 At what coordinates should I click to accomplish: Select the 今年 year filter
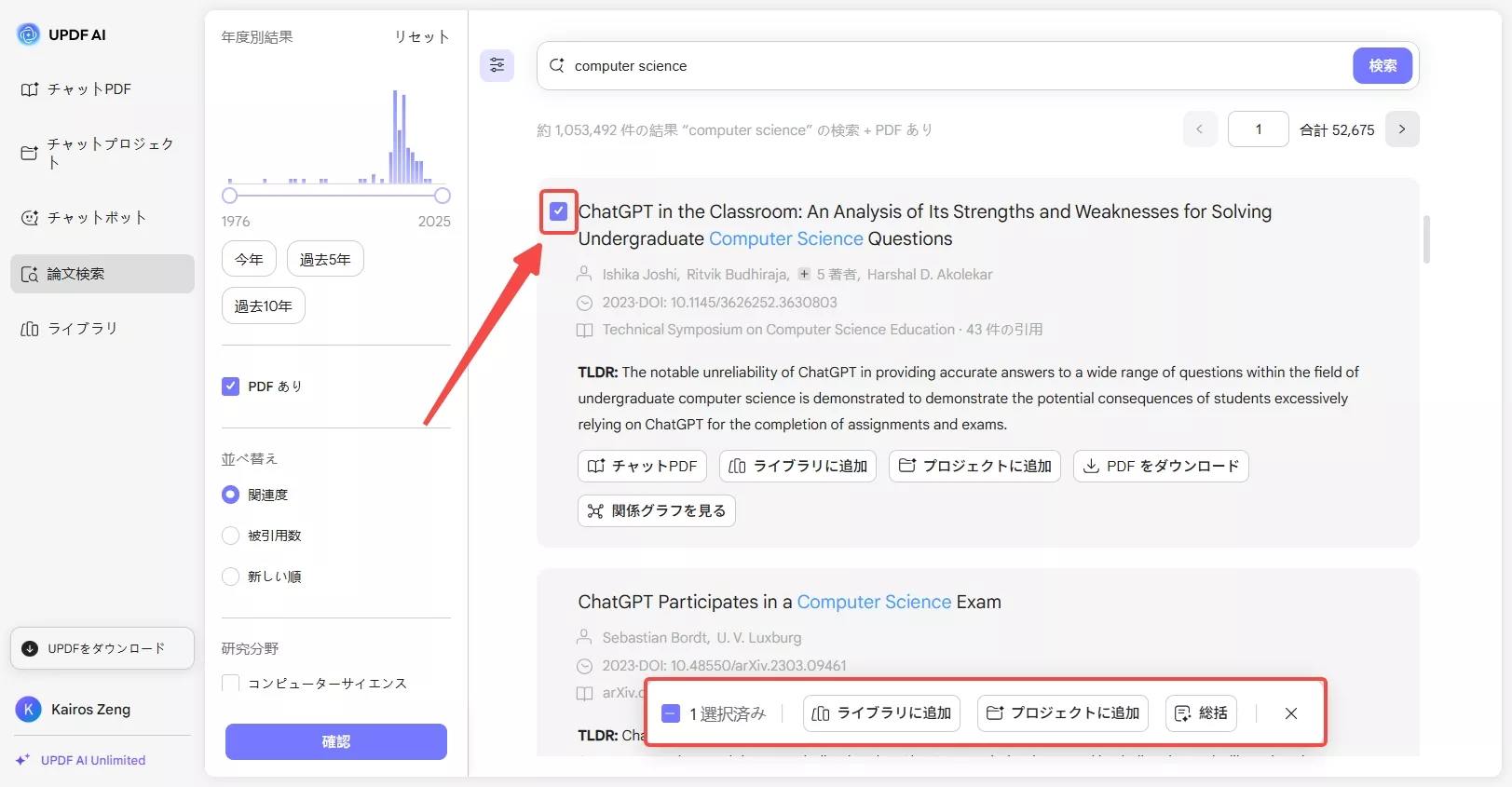pyautogui.click(x=249, y=259)
